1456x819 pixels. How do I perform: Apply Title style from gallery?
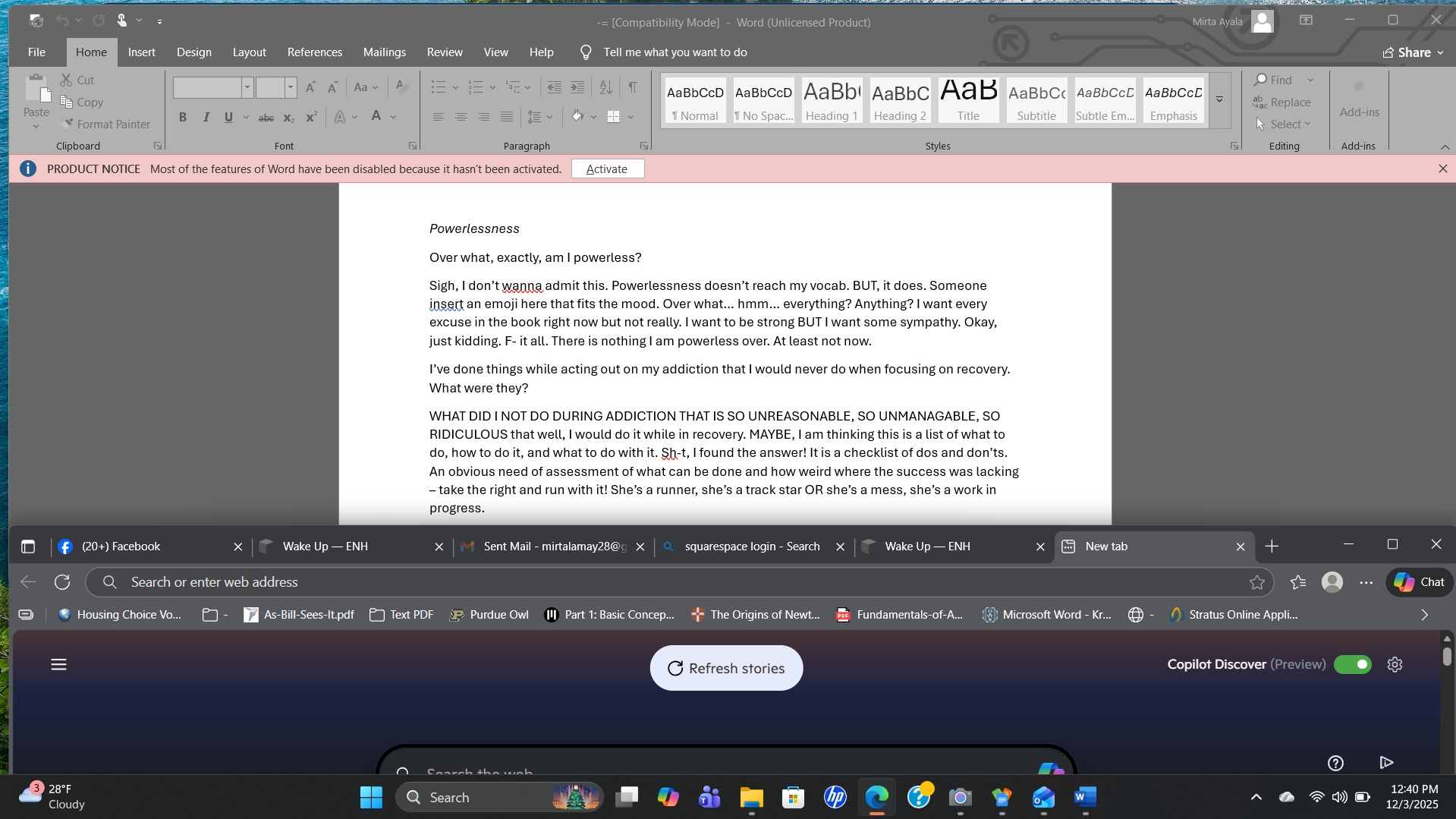point(968,99)
